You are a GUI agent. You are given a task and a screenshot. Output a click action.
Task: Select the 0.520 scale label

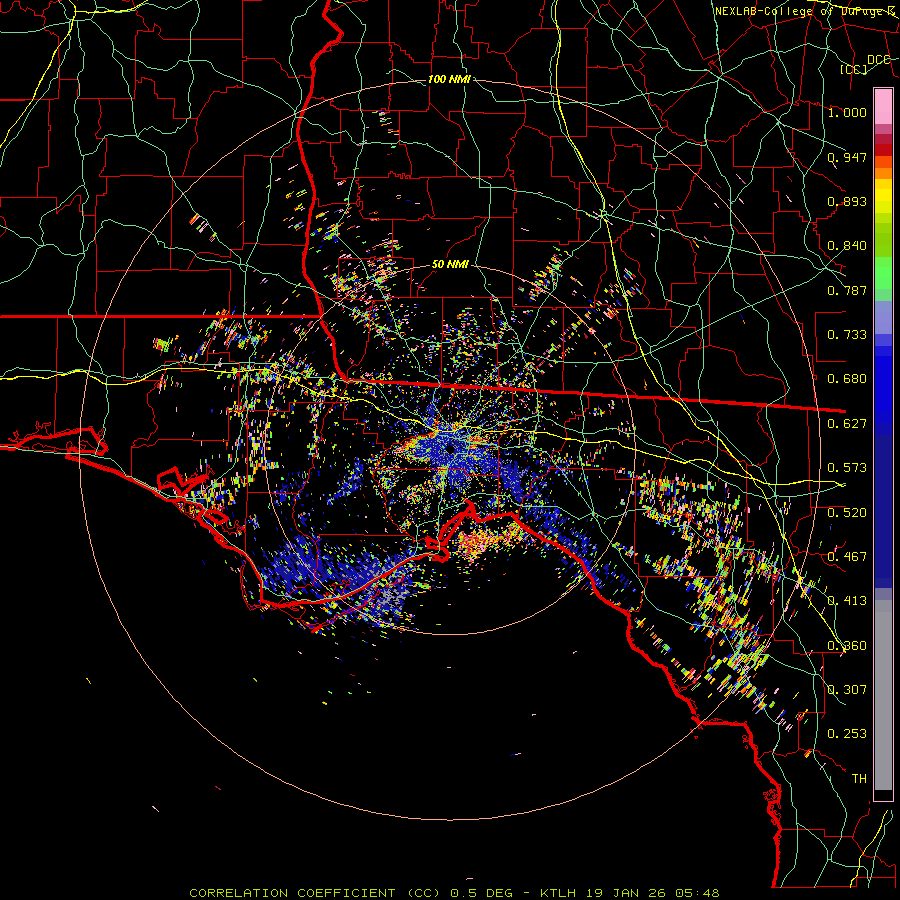click(847, 513)
